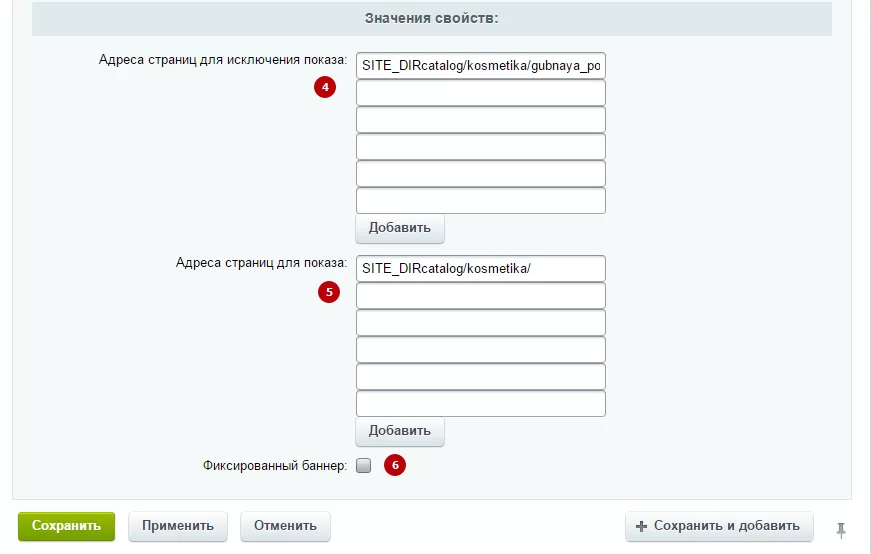Click last empty exclusion address field
Image resolution: width=871 pixels, height=554 pixels.
[x=480, y=201]
